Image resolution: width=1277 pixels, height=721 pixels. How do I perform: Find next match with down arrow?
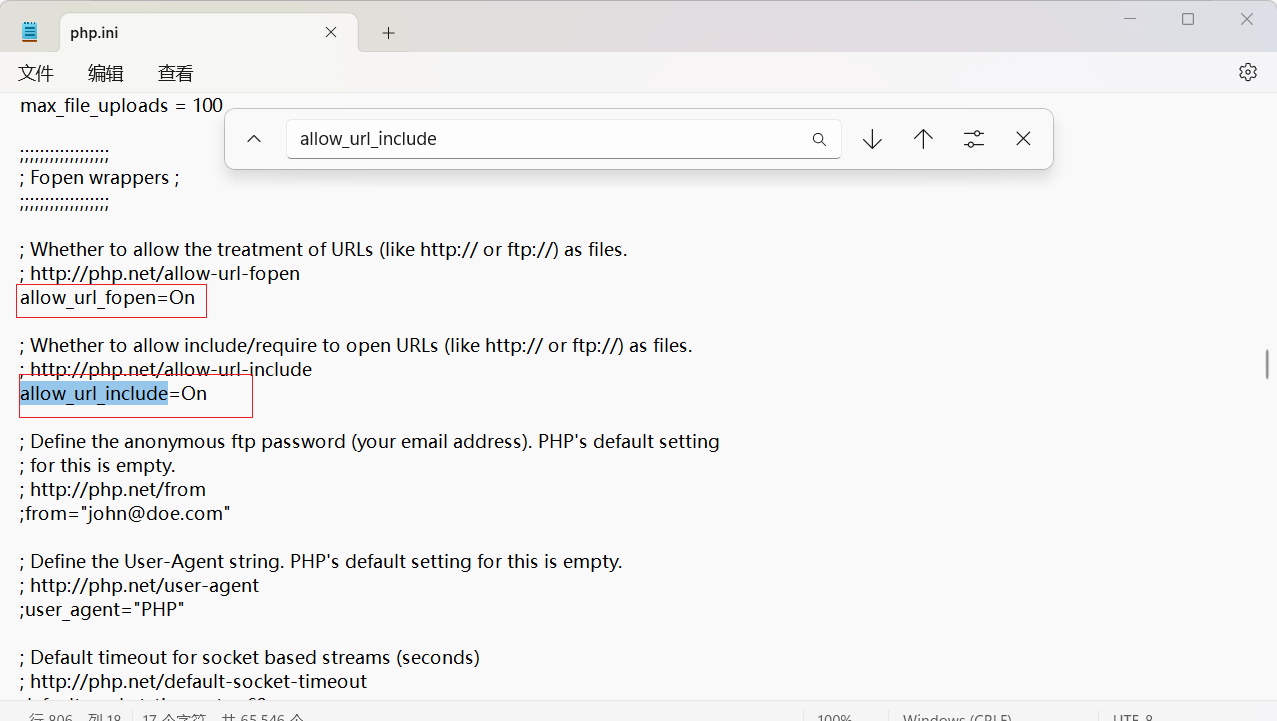pos(872,139)
